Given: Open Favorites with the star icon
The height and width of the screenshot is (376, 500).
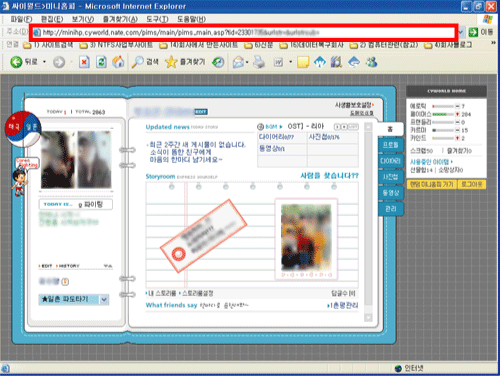Looking at the screenshot, I should (x=171, y=62).
